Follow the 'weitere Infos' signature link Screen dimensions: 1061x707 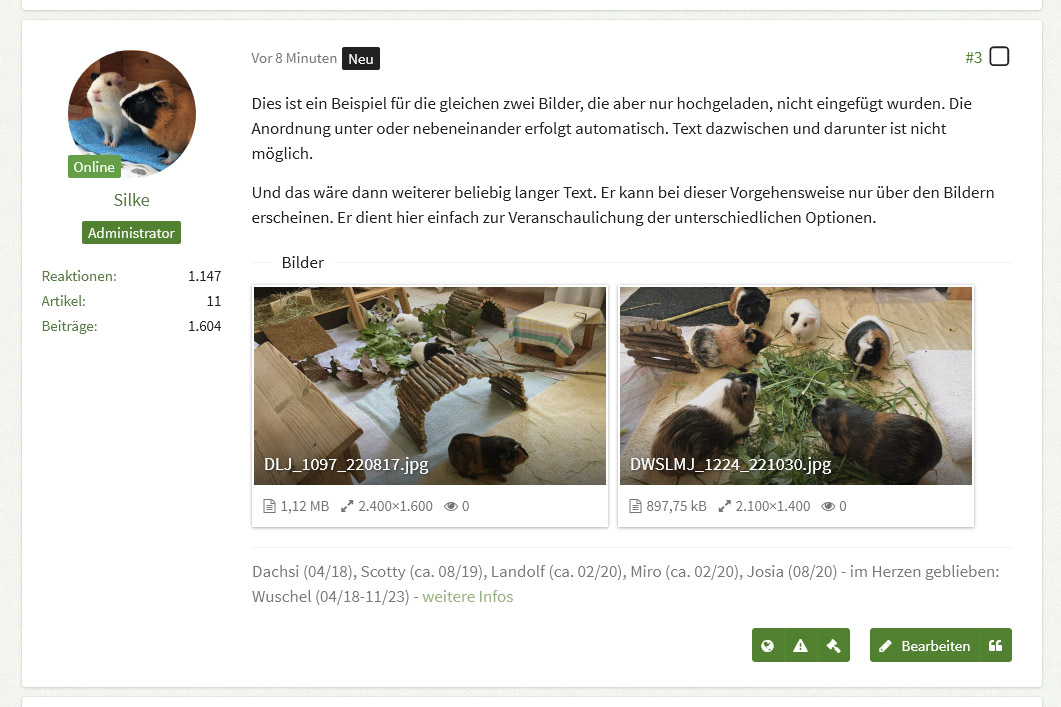(467, 597)
